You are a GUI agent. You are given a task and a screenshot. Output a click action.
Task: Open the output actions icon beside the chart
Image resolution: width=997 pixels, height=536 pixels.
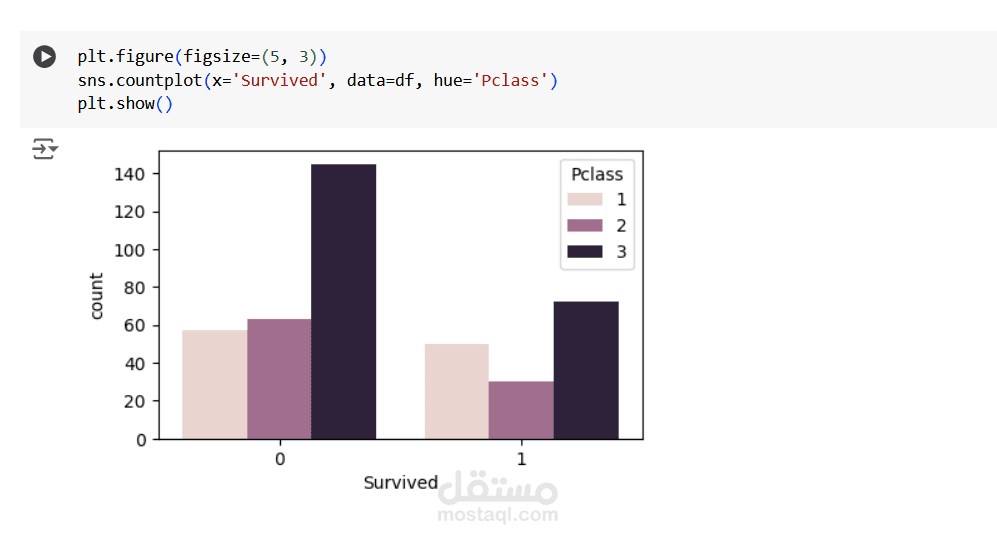click(x=45, y=150)
